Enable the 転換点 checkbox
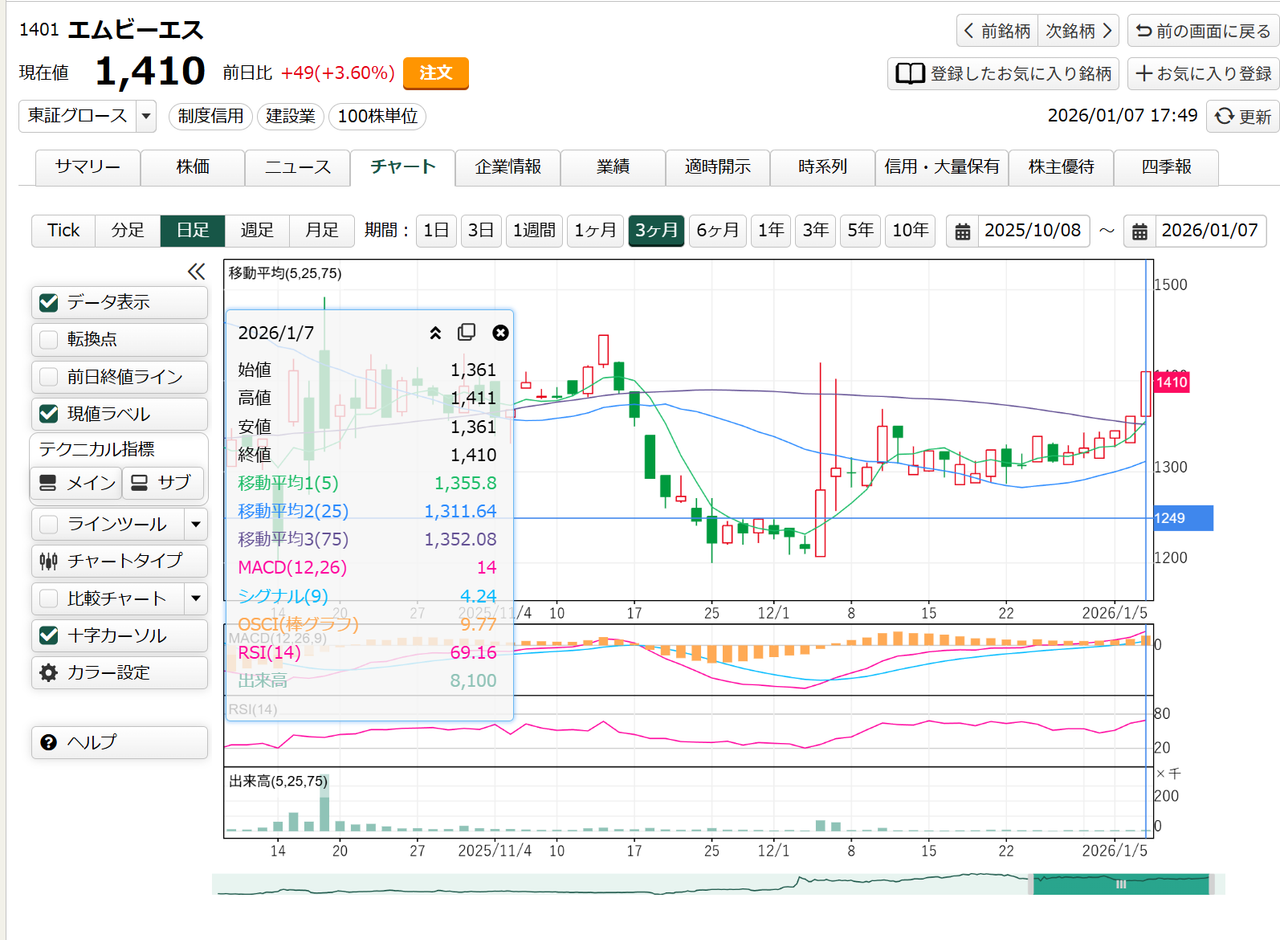 pyautogui.click(x=48, y=340)
